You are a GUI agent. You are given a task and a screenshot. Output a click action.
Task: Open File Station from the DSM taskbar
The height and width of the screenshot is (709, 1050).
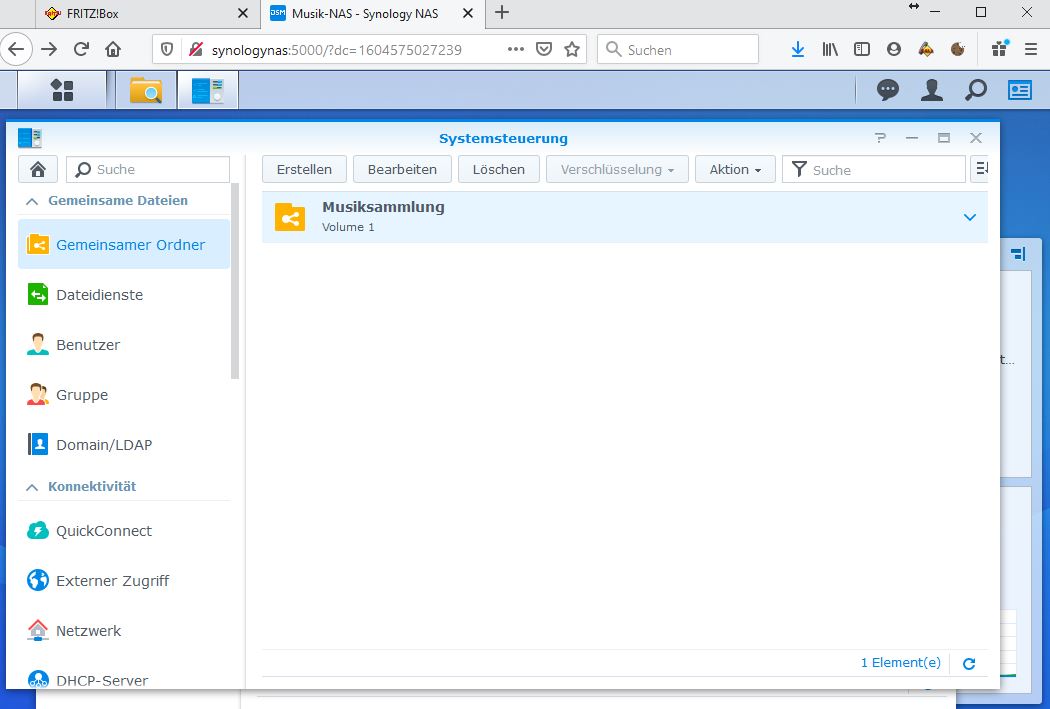(146, 90)
